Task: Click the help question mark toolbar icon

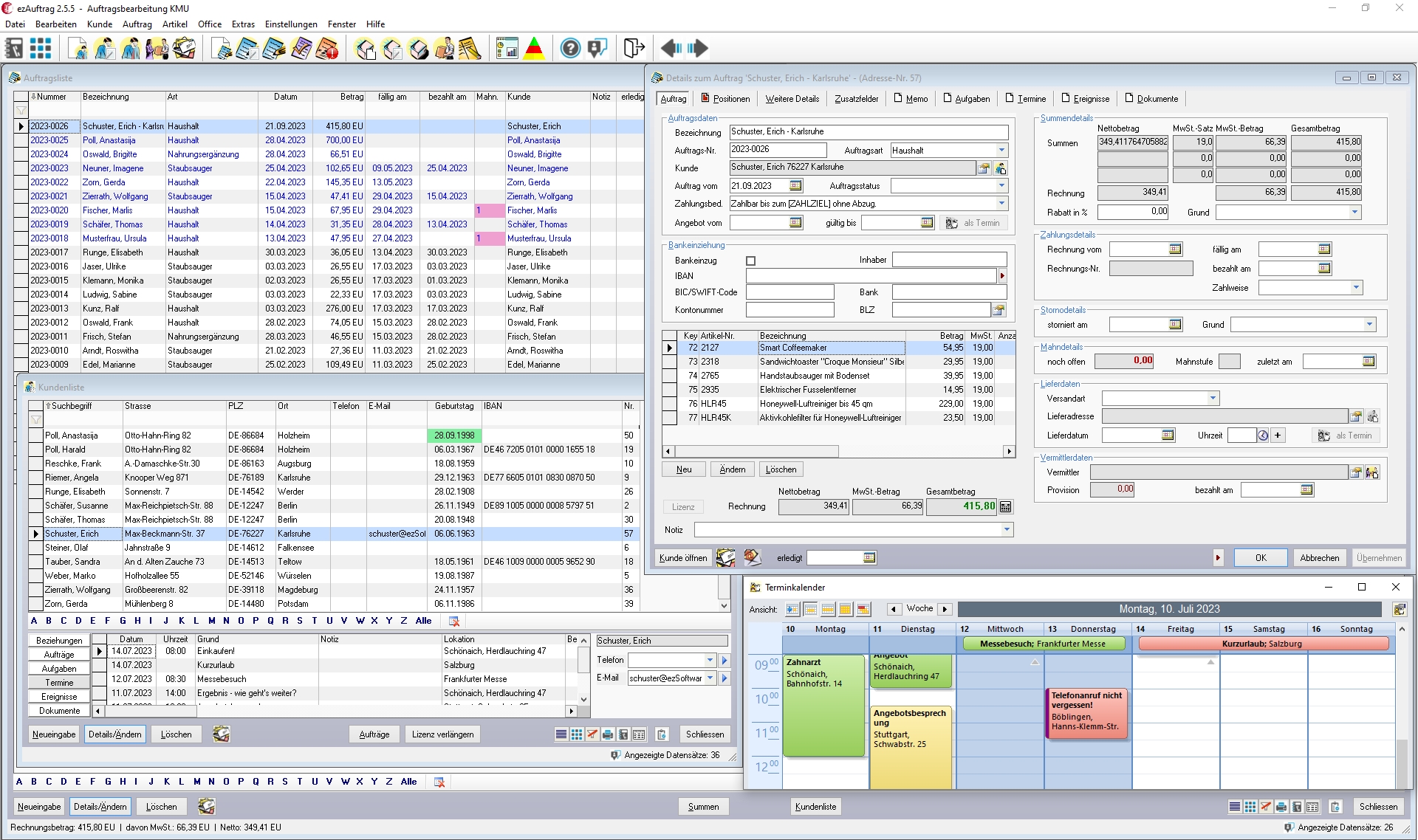Action: pos(570,49)
